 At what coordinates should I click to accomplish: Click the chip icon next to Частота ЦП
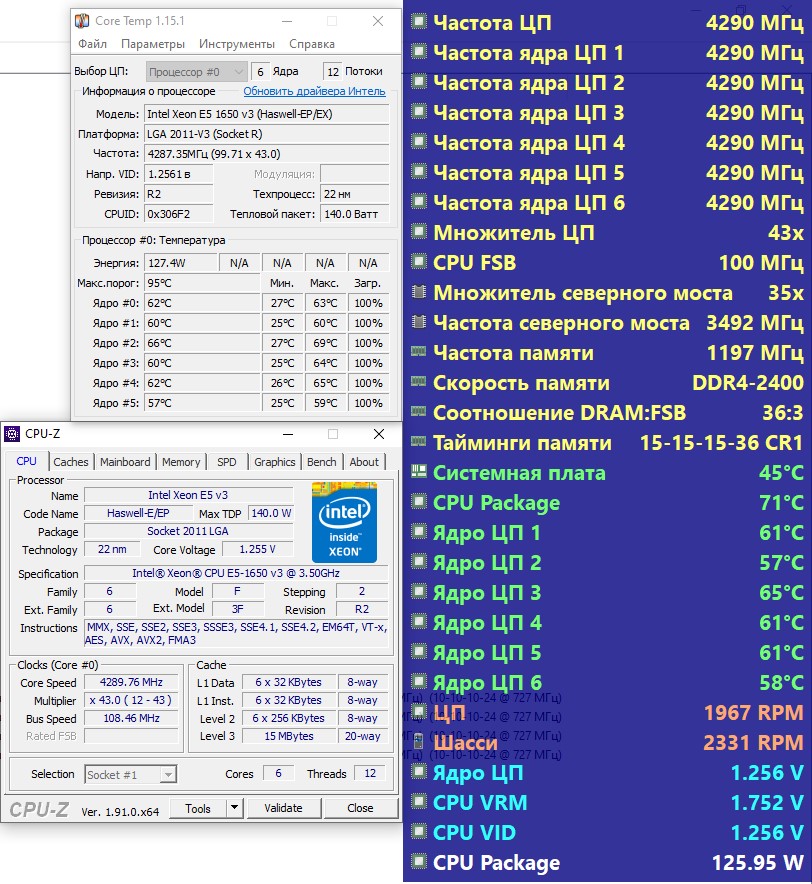(418, 22)
